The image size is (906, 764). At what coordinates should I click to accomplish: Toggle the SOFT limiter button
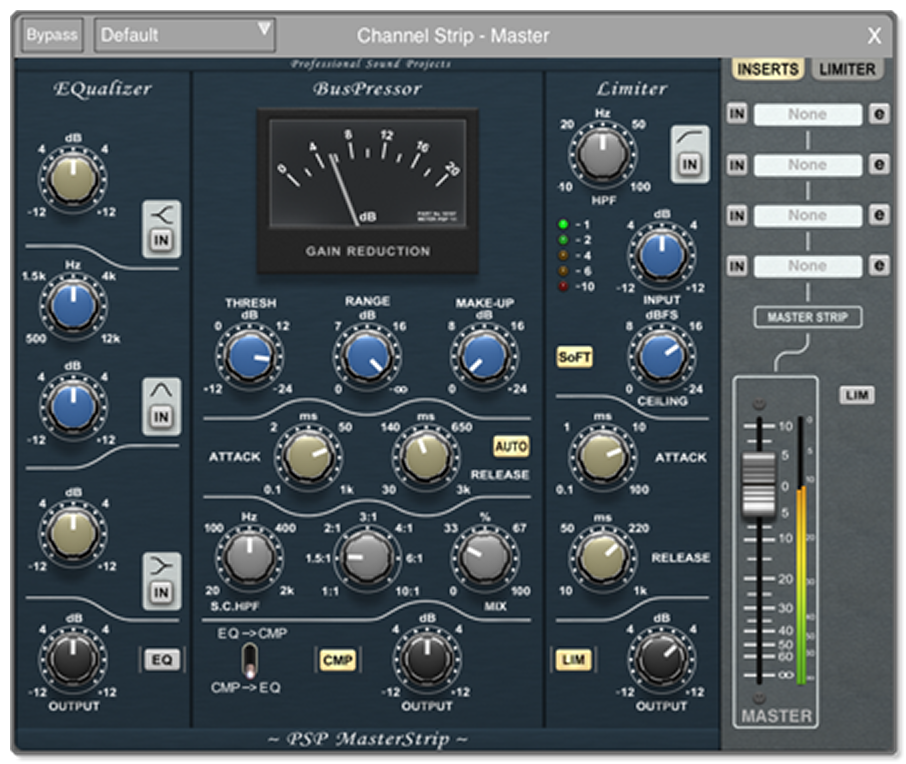pyautogui.click(x=574, y=357)
